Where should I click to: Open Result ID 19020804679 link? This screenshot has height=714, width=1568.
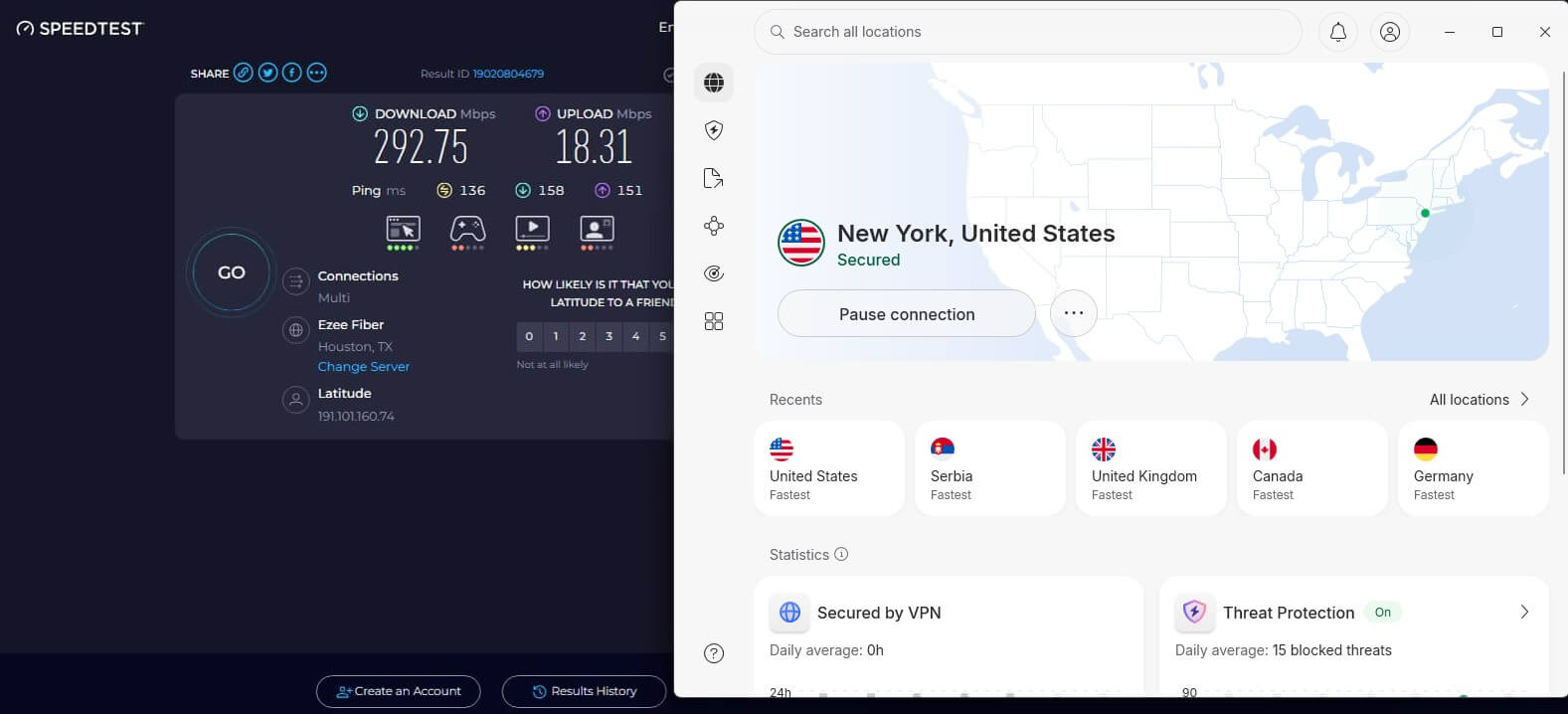point(508,74)
